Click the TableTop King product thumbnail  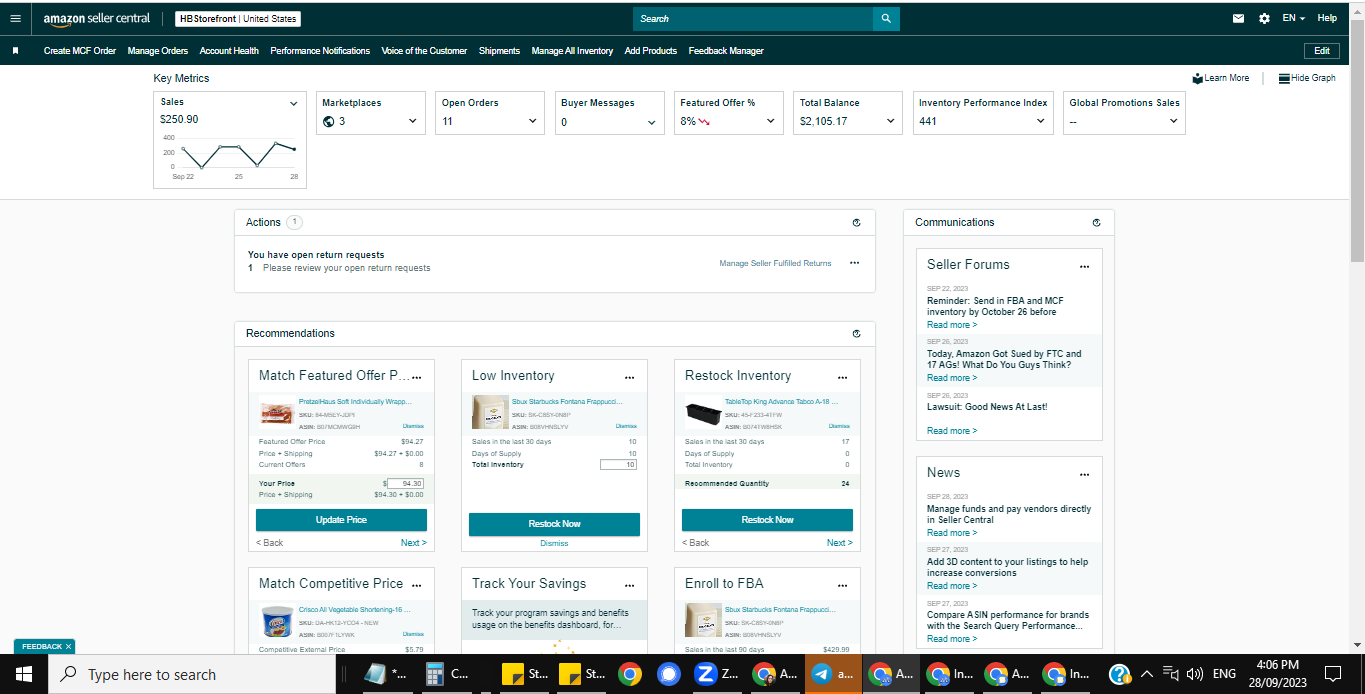tap(704, 412)
